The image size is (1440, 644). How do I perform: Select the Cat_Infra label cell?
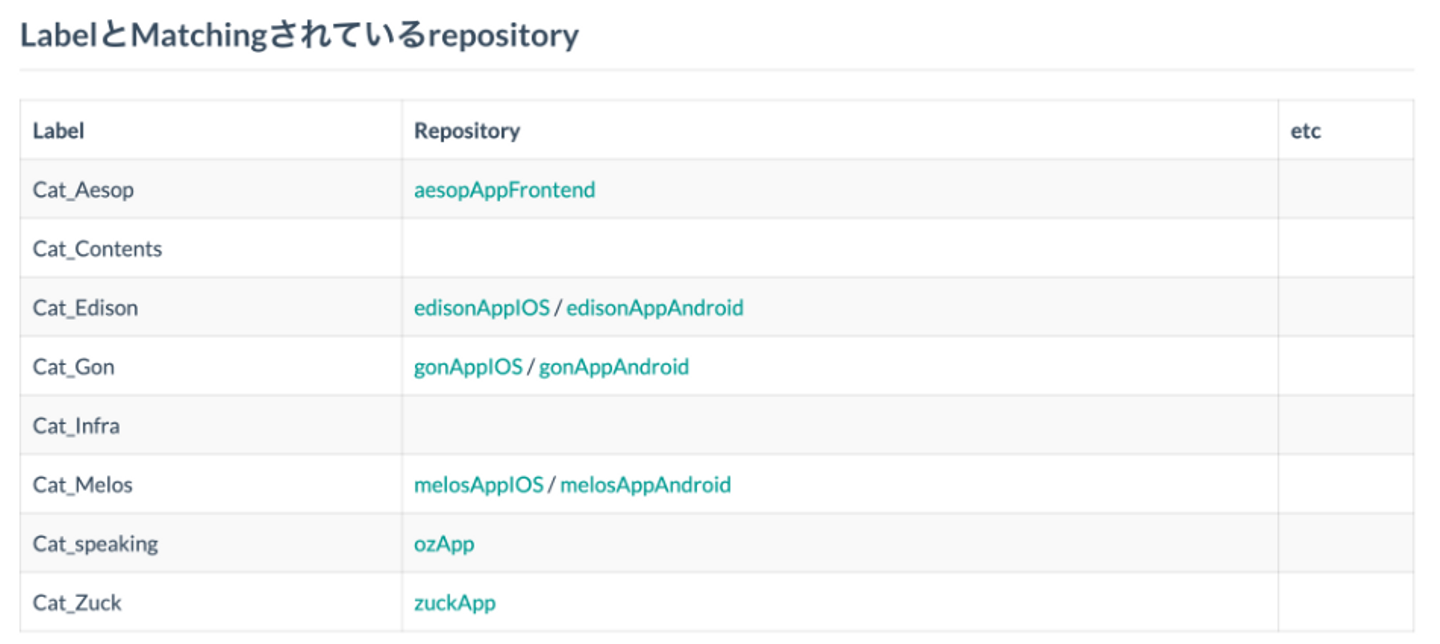(76, 426)
